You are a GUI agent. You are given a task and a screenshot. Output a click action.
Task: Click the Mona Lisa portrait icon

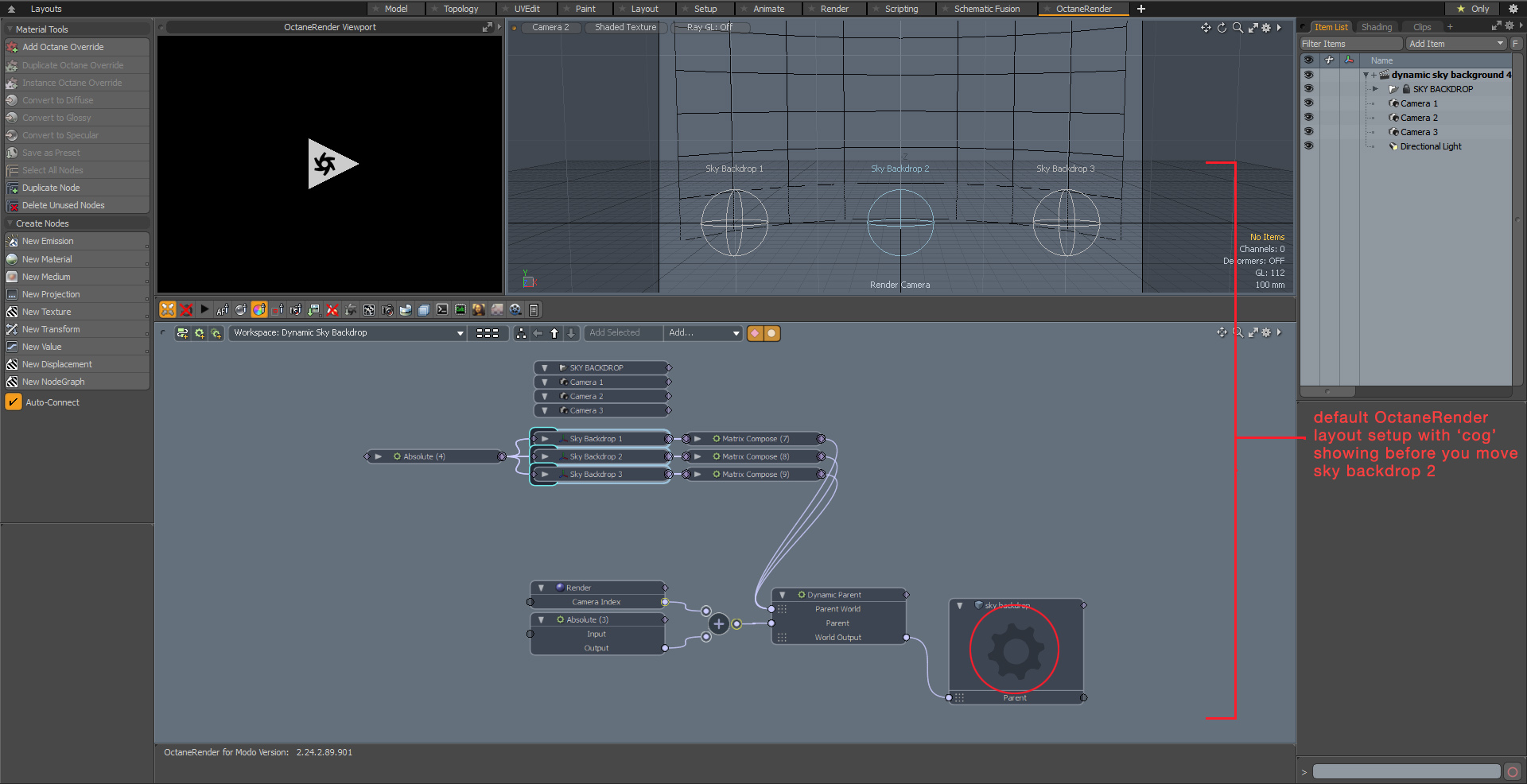[479, 310]
